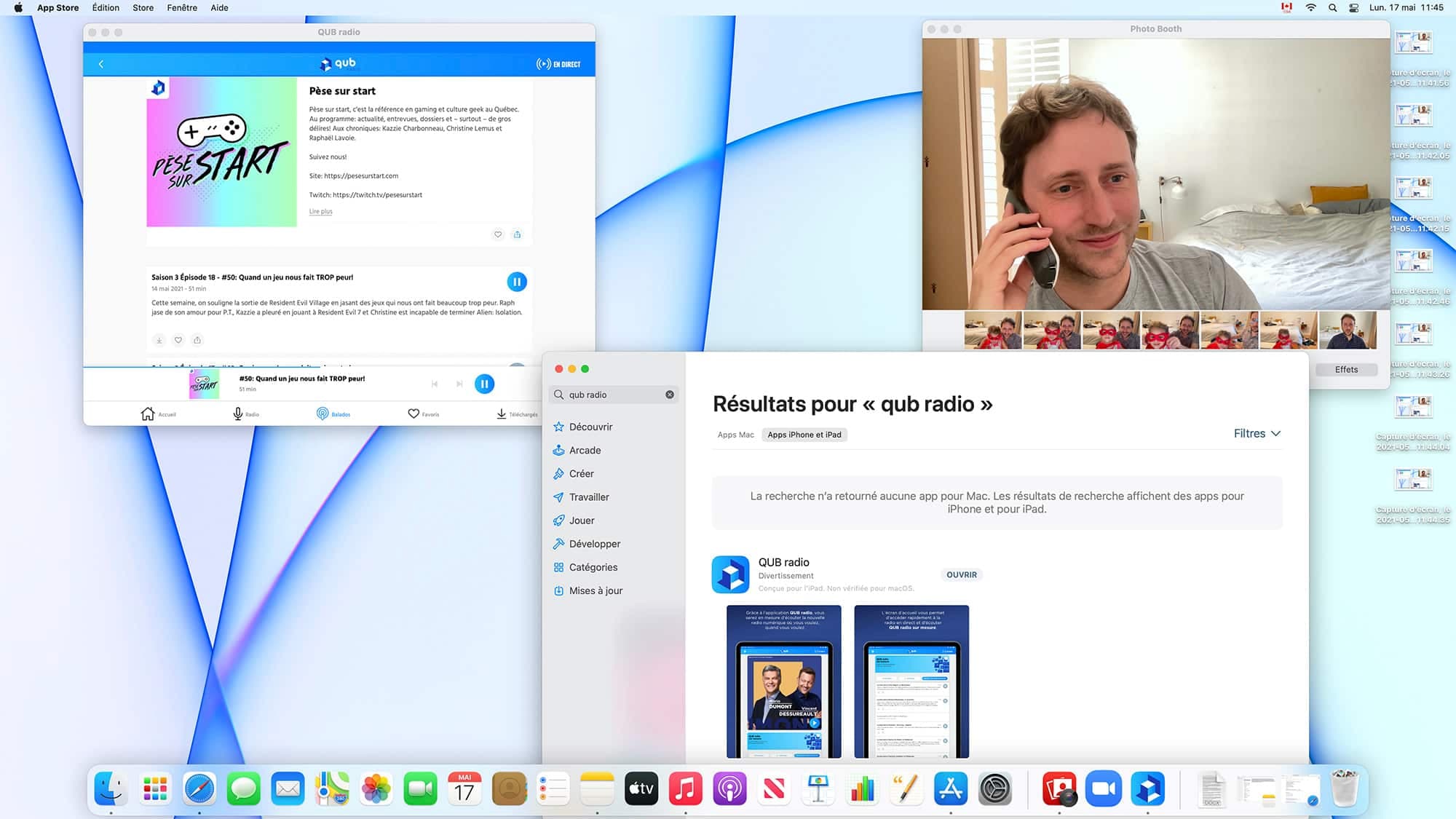Toggle the heart on episode #50
Screen dimensions: 1456x819
(178, 340)
